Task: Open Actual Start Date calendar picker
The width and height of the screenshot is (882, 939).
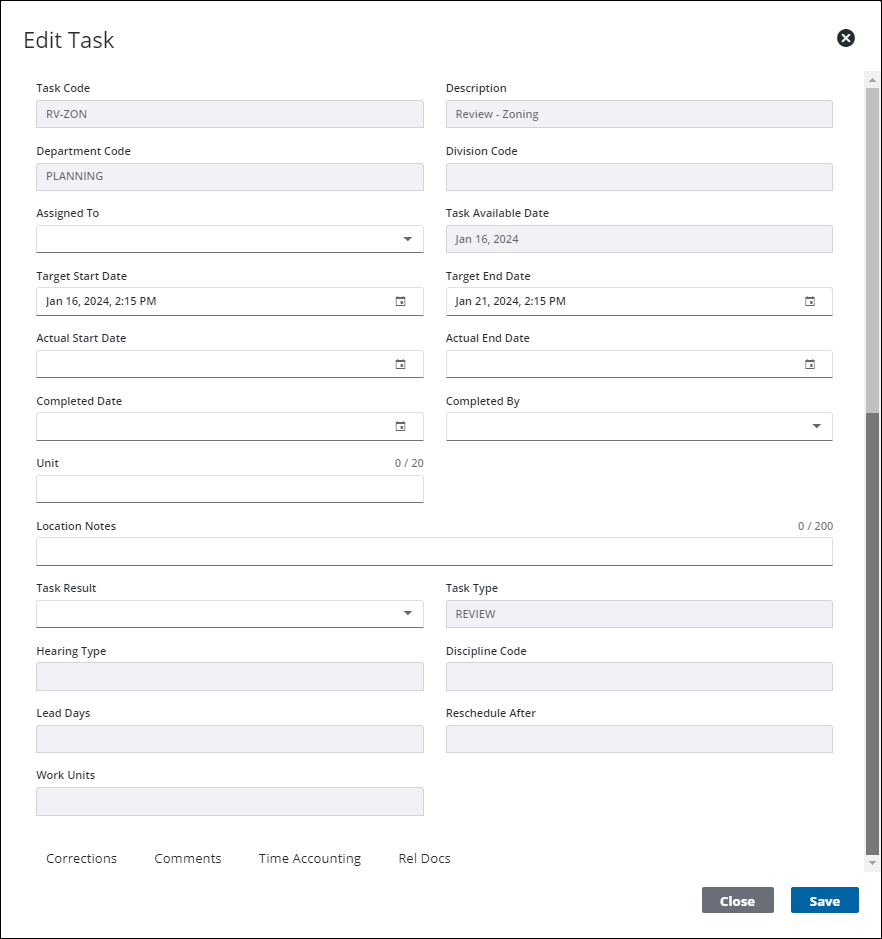Action: pyautogui.click(x=400, y=364)
